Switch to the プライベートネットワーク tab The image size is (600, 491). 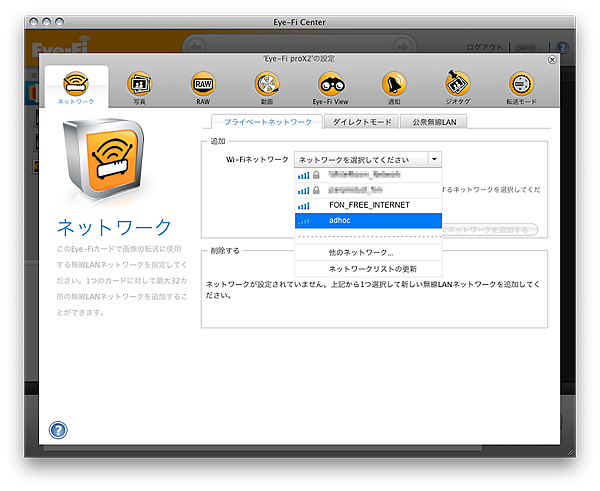click(x=267, y=122)
